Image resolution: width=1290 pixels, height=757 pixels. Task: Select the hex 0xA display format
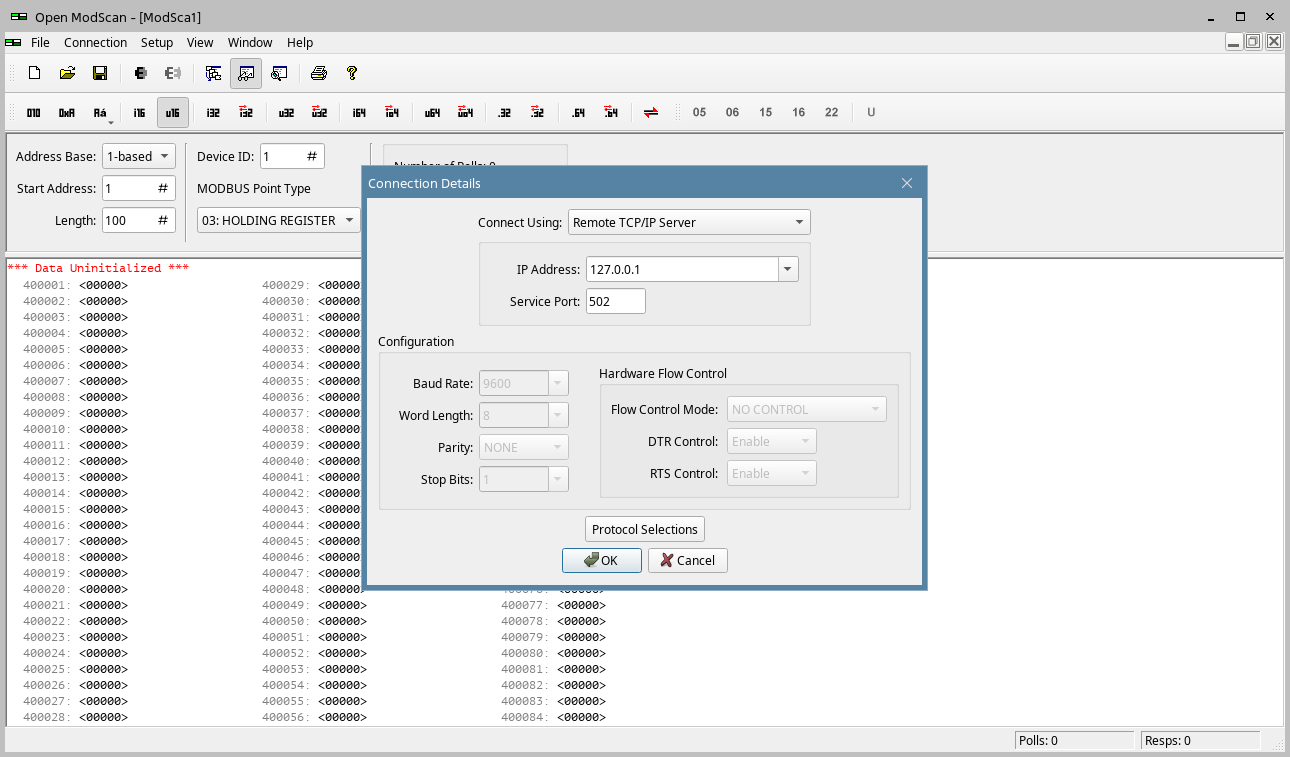coord(67,113)
